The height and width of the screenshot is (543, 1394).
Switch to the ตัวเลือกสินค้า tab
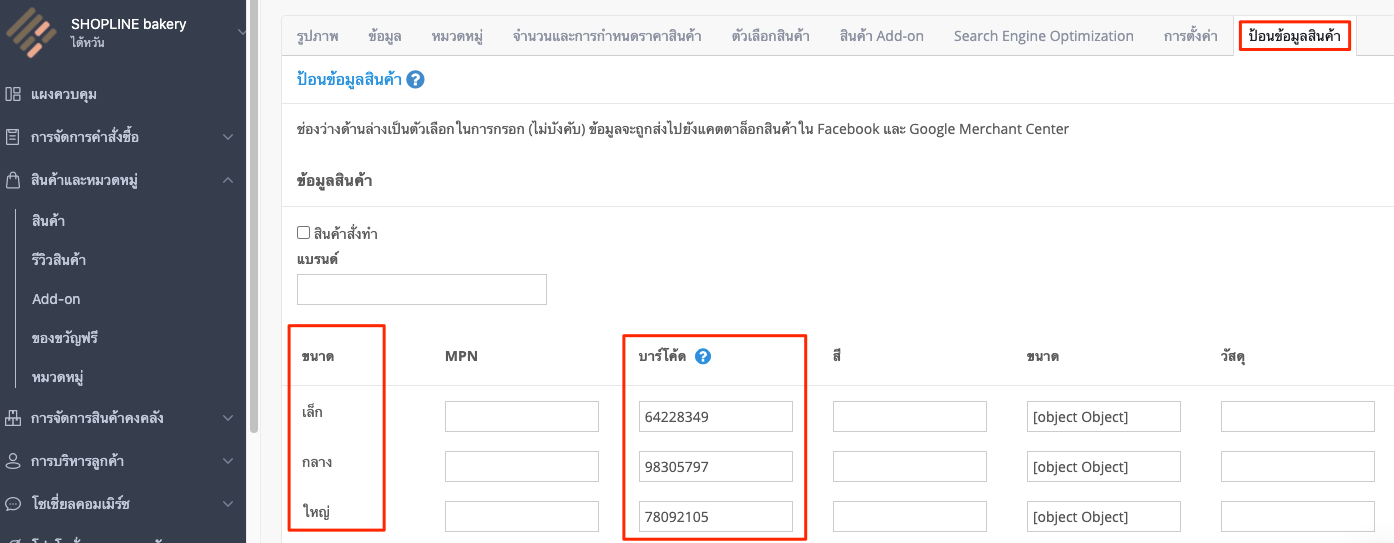tap(770, 36)
